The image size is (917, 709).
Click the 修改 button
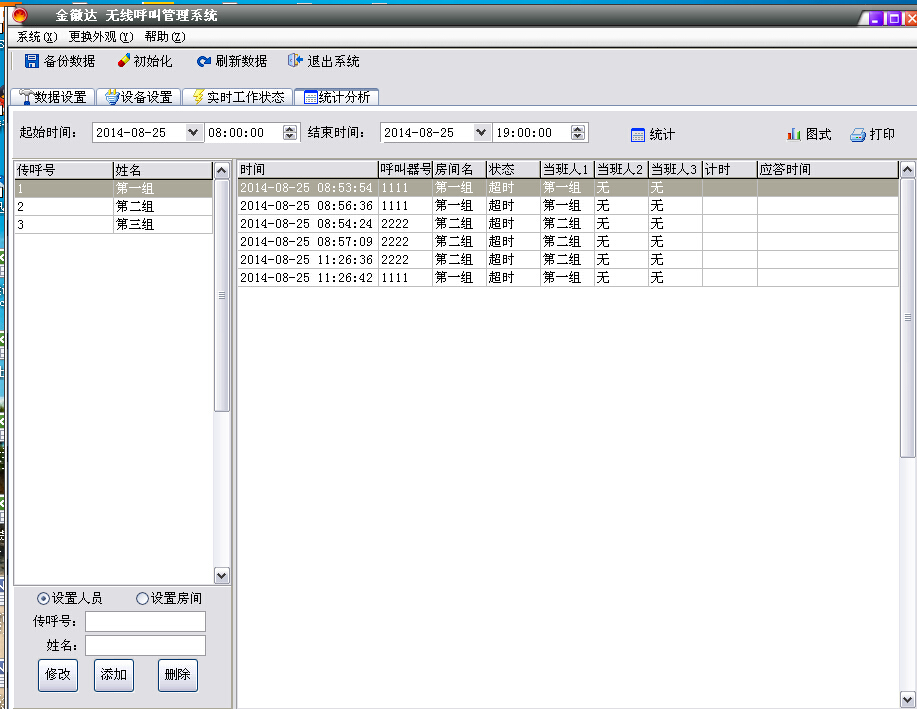[x=58, y=675]
